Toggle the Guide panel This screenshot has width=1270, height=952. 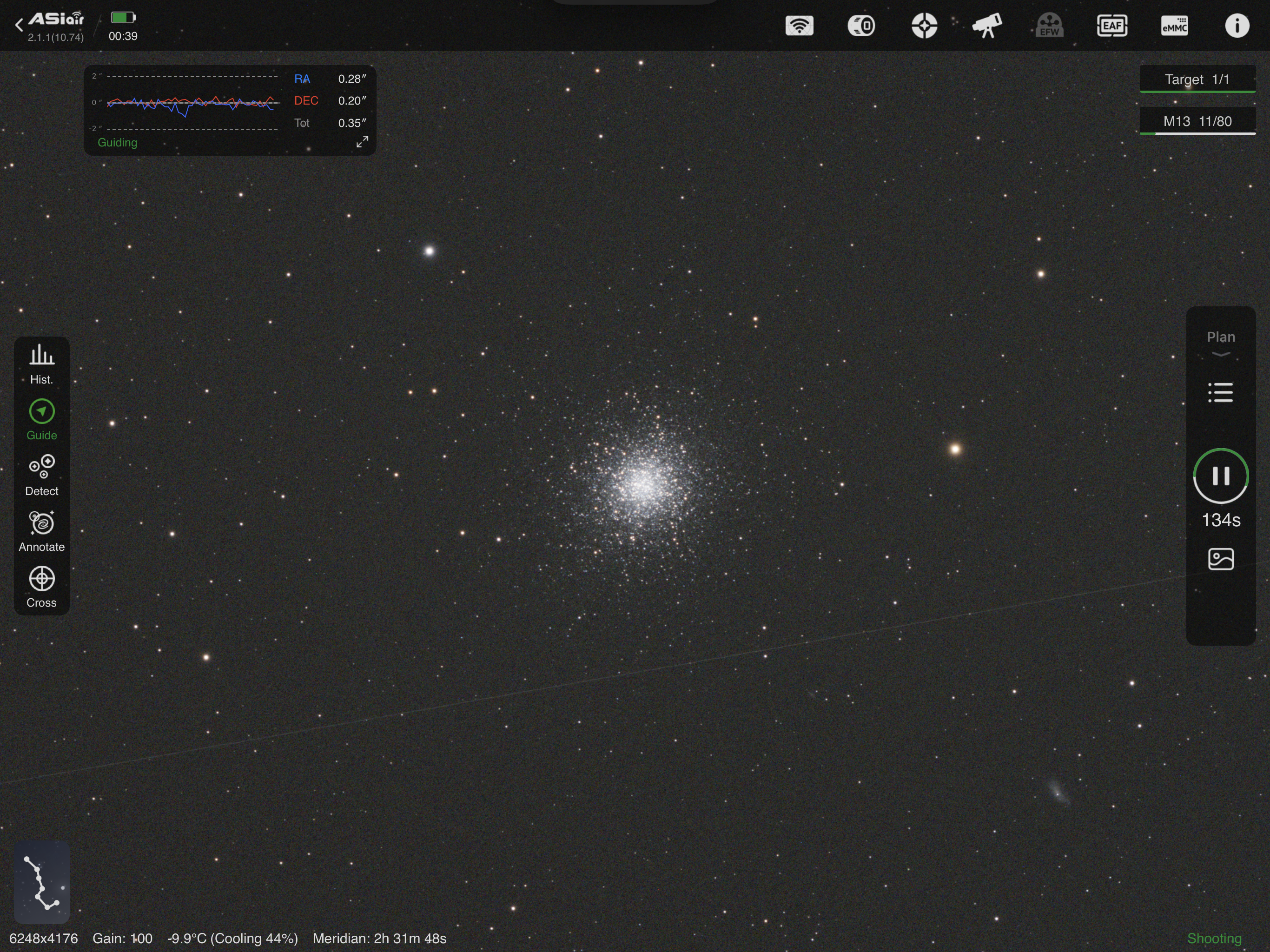tap(41, 420)
